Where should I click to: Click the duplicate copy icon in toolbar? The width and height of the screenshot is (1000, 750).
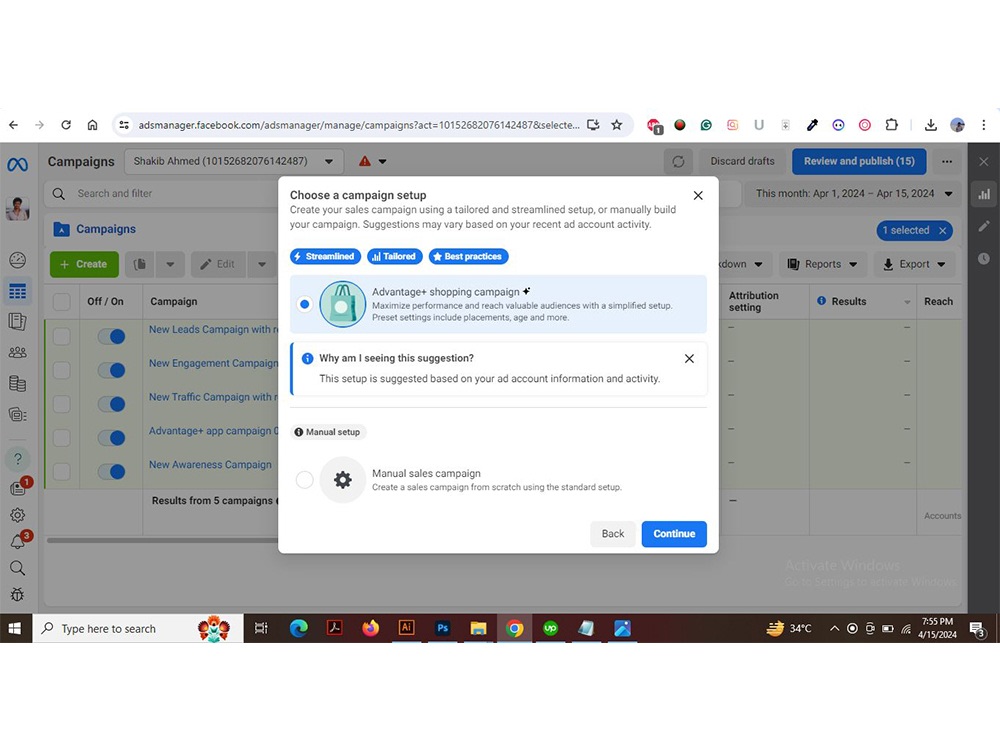point(140,264)
